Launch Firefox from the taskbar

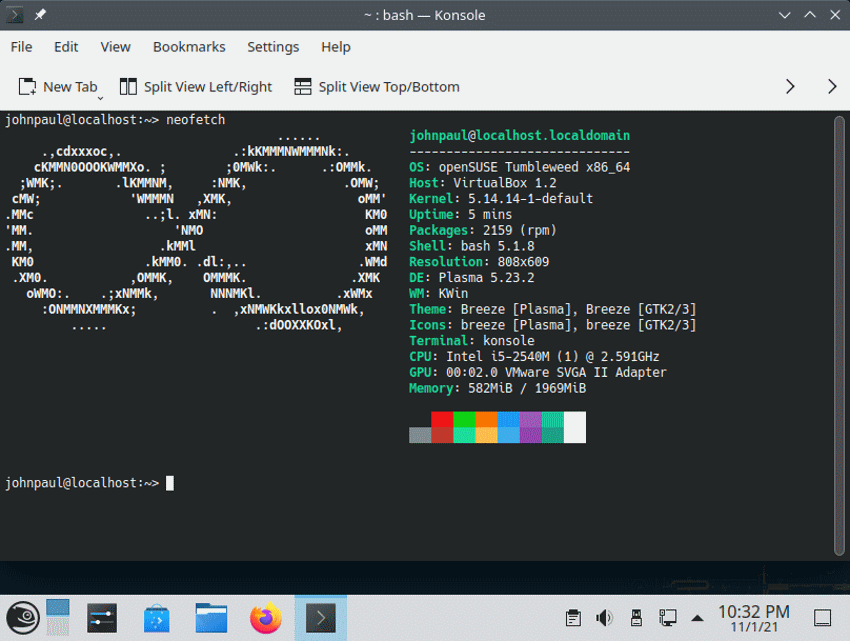pyautogui.click(x=265, y=617)
